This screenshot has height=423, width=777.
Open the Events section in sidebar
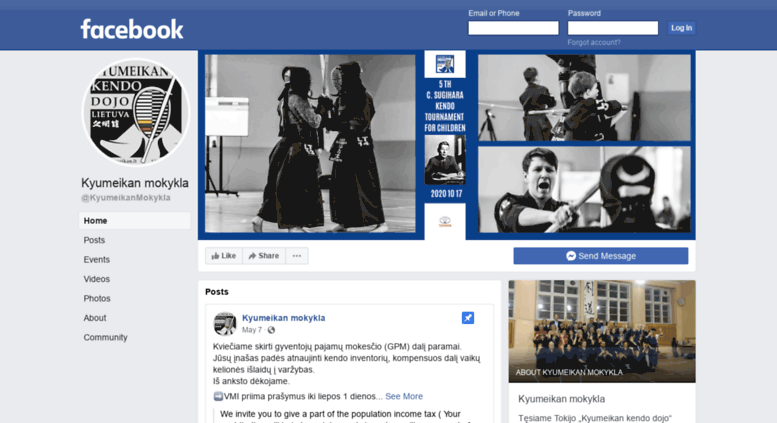coord(97,260)
